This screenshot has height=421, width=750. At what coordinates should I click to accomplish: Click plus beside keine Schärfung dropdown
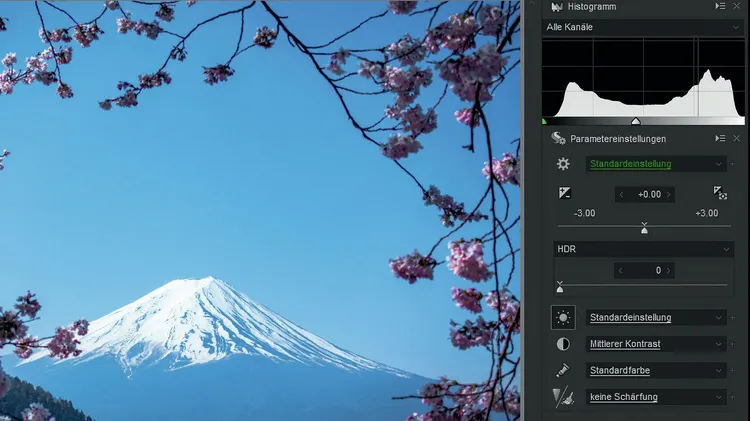pos(732,397)
